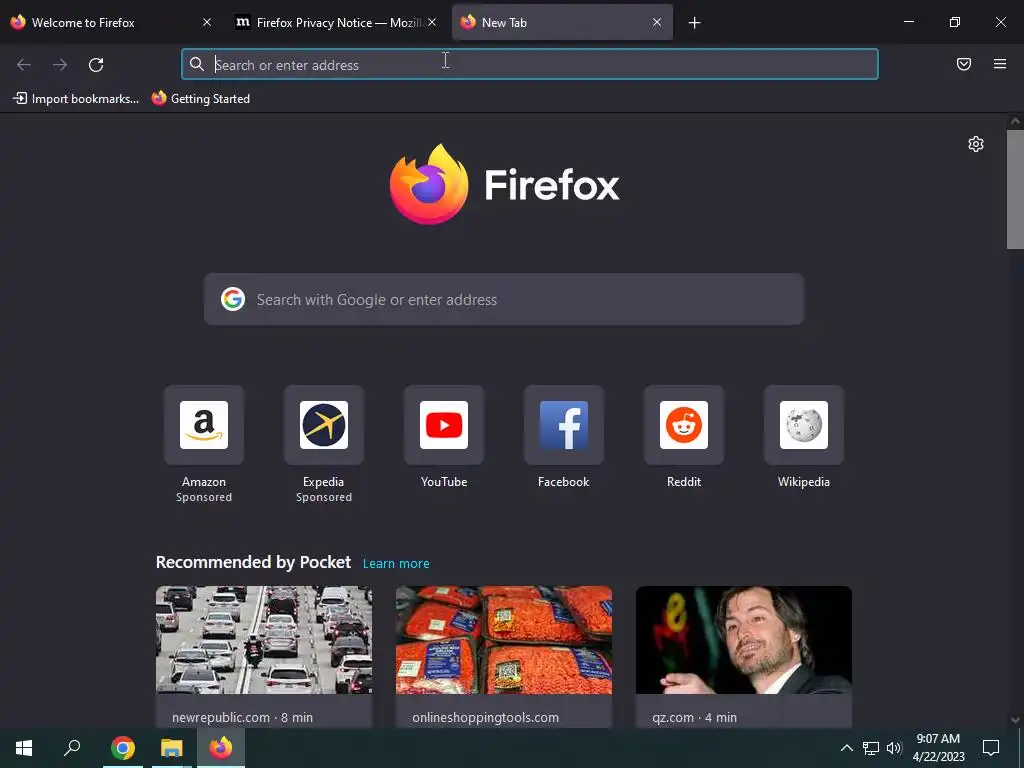
Task: Click the onlineshoppingtools.com source label
Action: click(485, 717)
